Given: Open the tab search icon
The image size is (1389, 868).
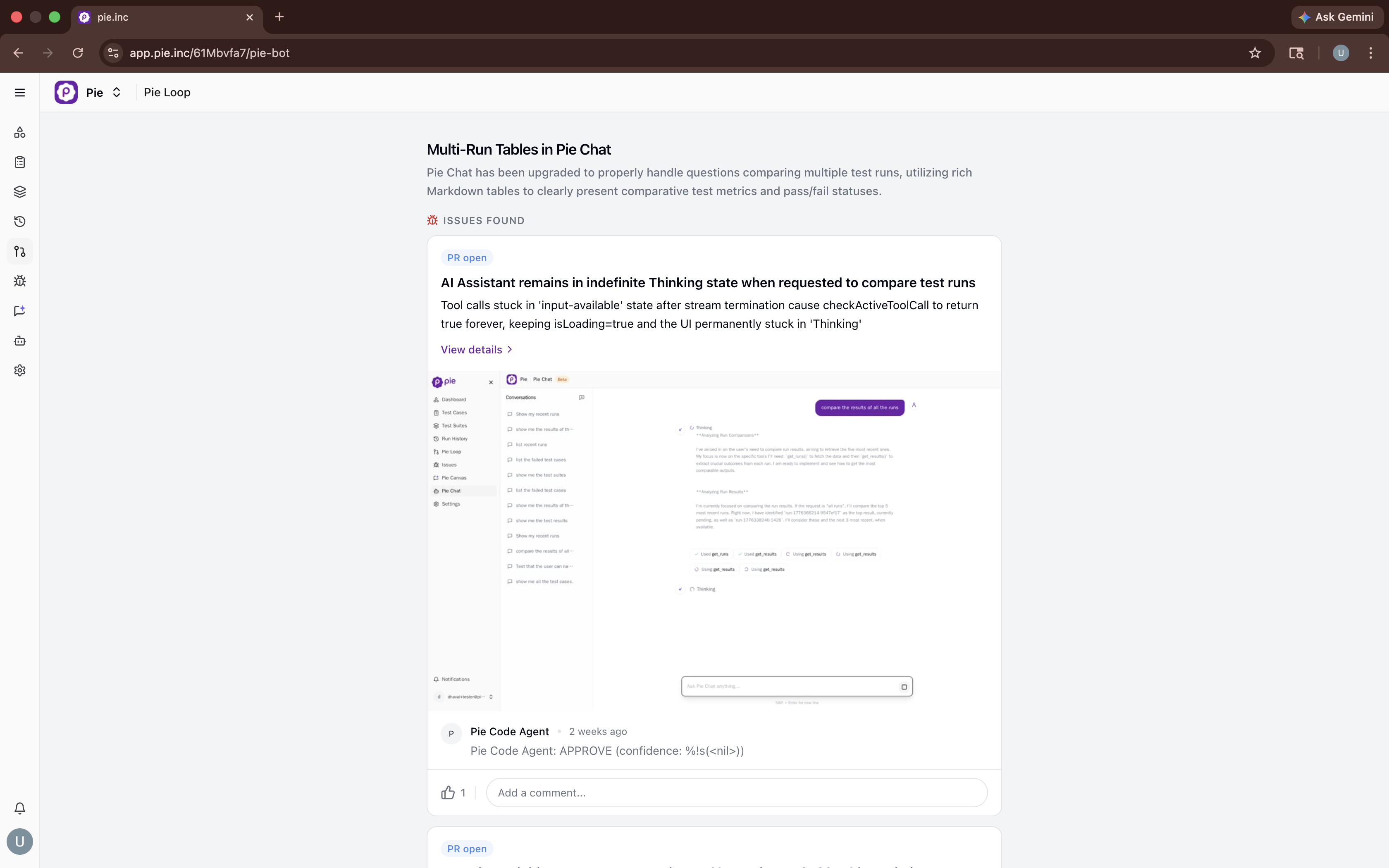Looking at the screenshot, I should click(x=1296, y=53).
